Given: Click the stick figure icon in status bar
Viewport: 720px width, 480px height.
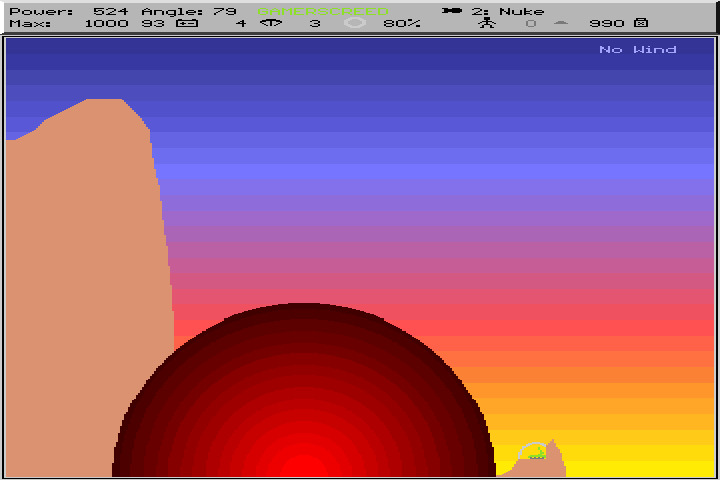Looking at the screenshot, I should (487, 23).
